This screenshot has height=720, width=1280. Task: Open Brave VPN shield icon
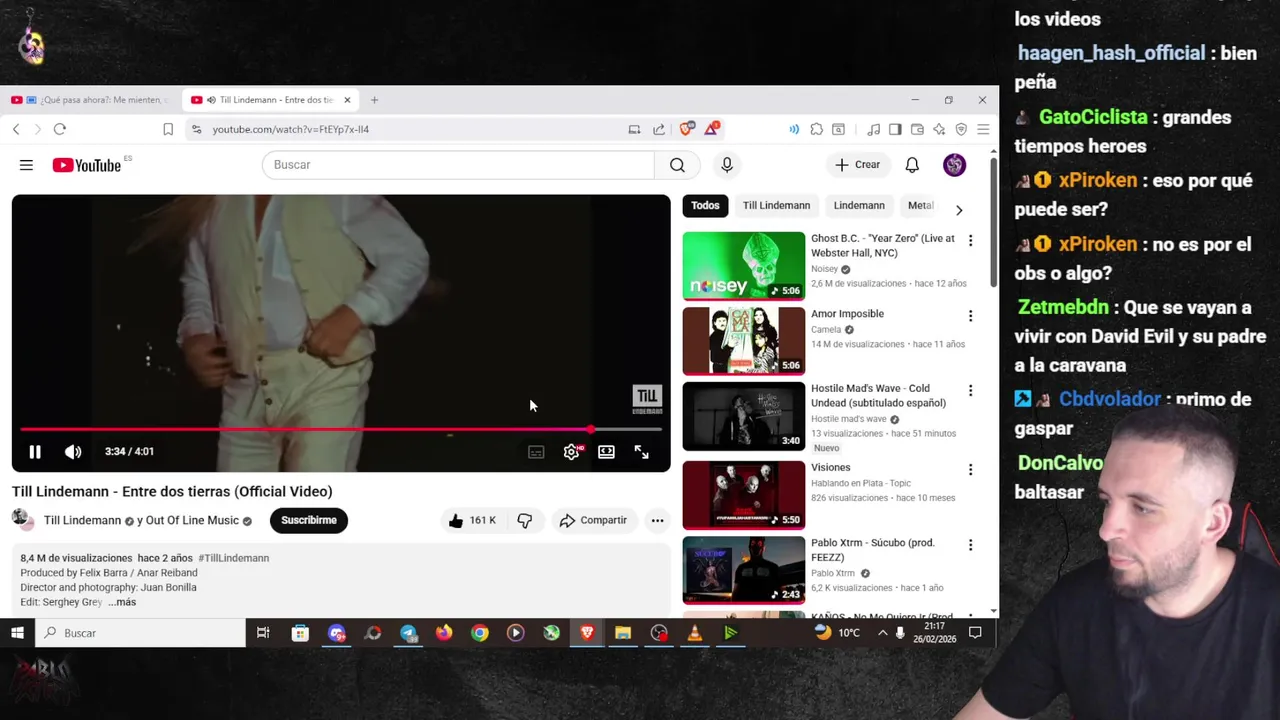point(961,129)
